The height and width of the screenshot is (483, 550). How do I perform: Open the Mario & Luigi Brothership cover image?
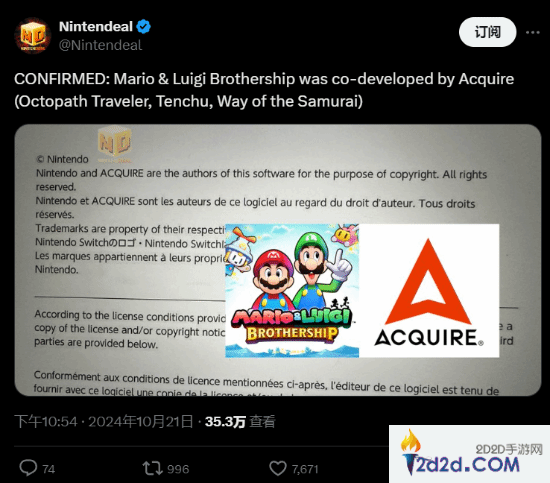(x=292, y=290)
